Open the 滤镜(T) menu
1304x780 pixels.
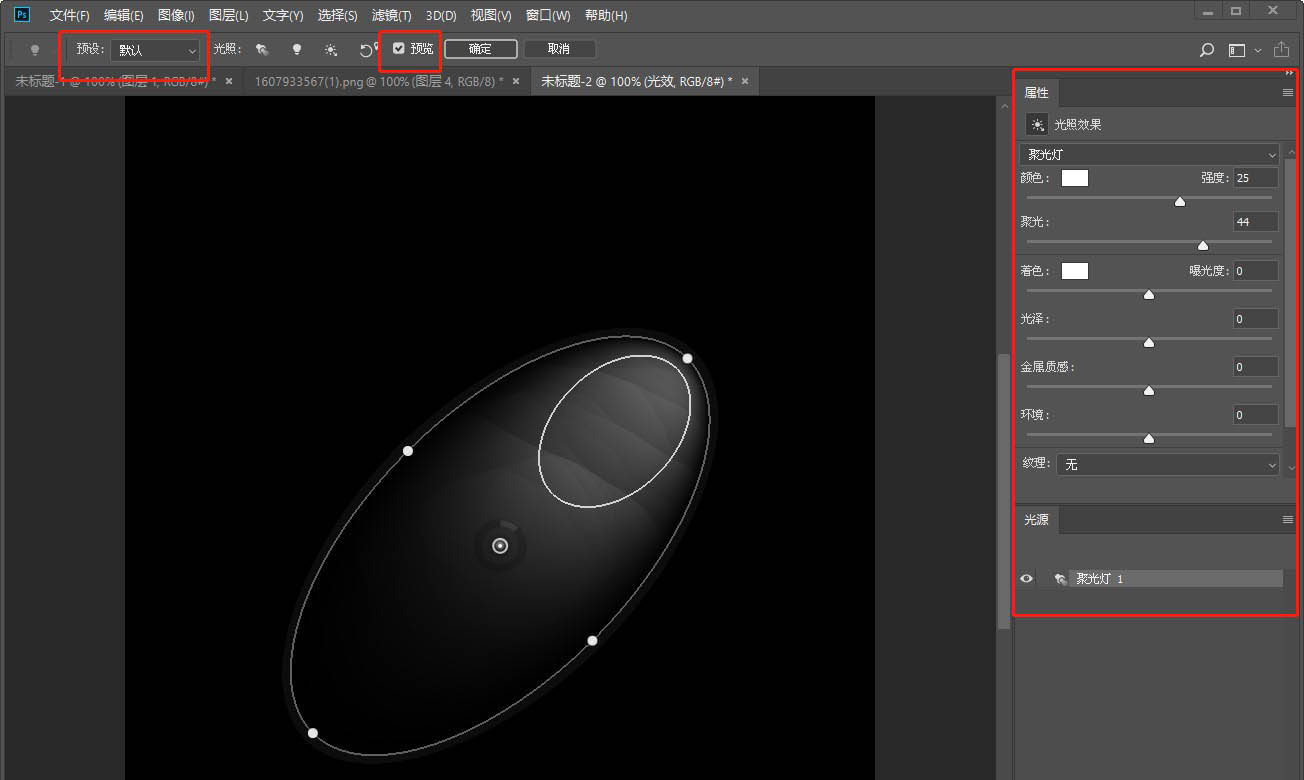(x=391, y=16)
